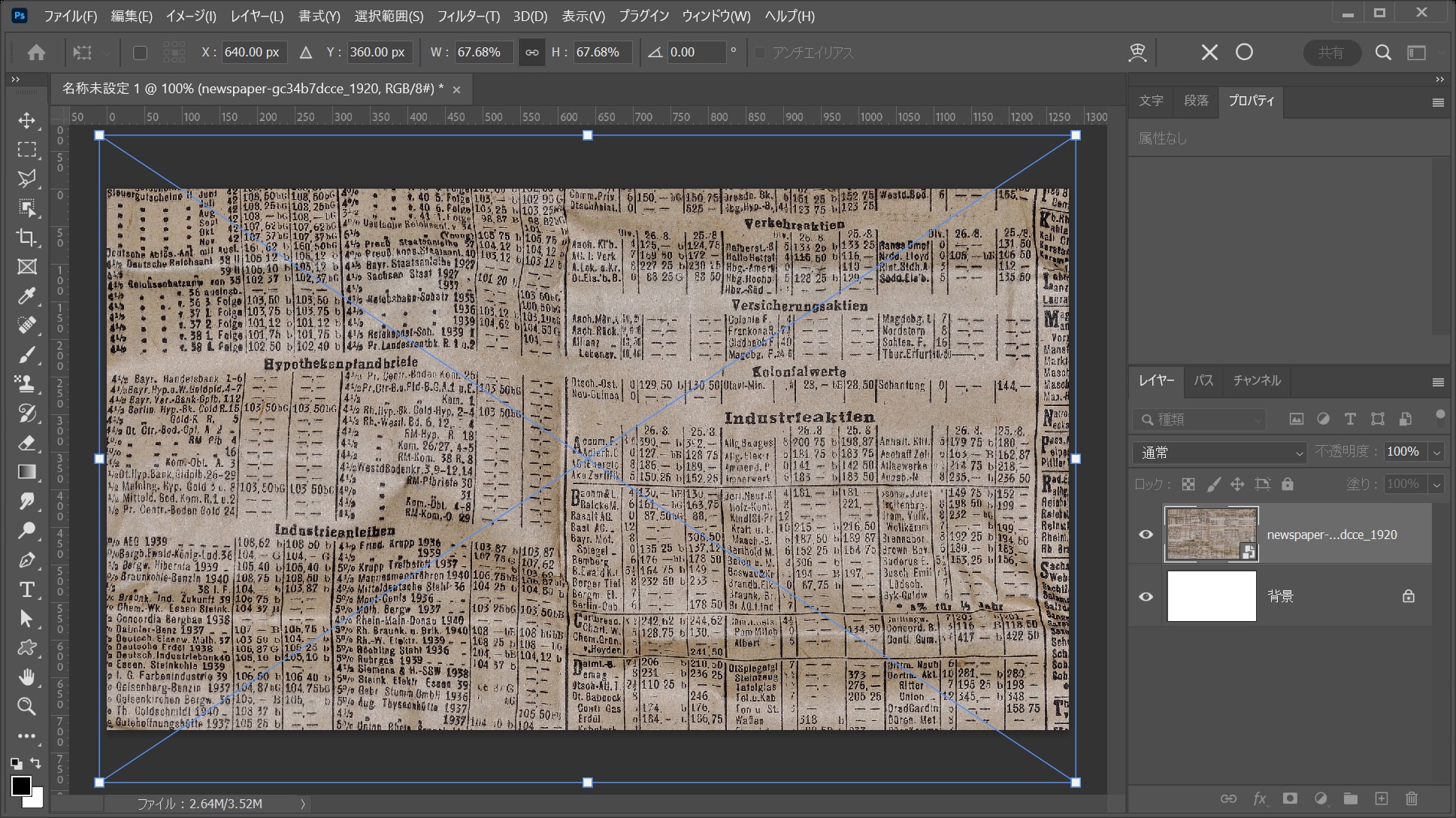Expand the collapsed toolbar double chevron
Image resolution: width=1456 pixels, height=818 pixels.
tap(16, 80)
